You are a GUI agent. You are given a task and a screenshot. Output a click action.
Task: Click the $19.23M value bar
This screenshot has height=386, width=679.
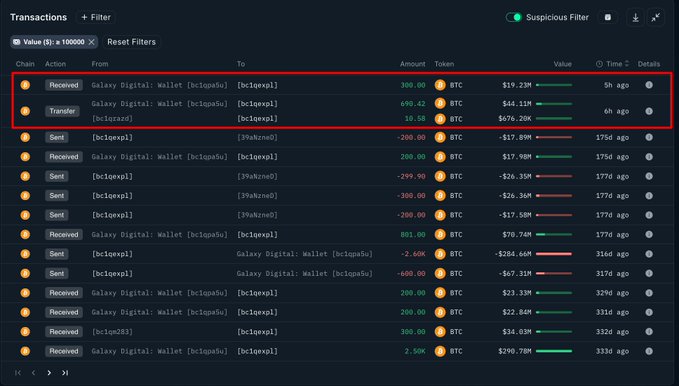(554, 85)
